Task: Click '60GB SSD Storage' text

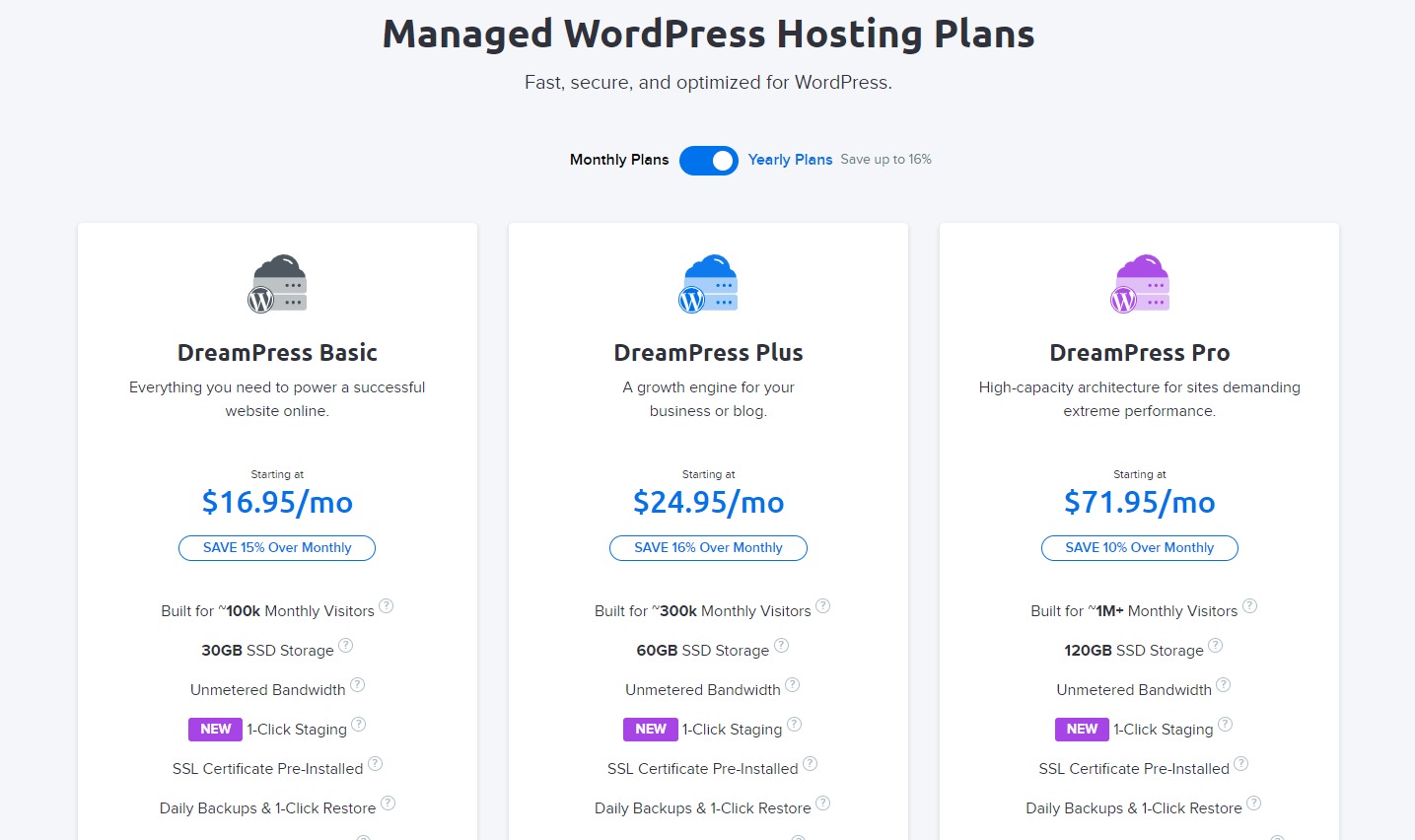Action: click(702, 651)
